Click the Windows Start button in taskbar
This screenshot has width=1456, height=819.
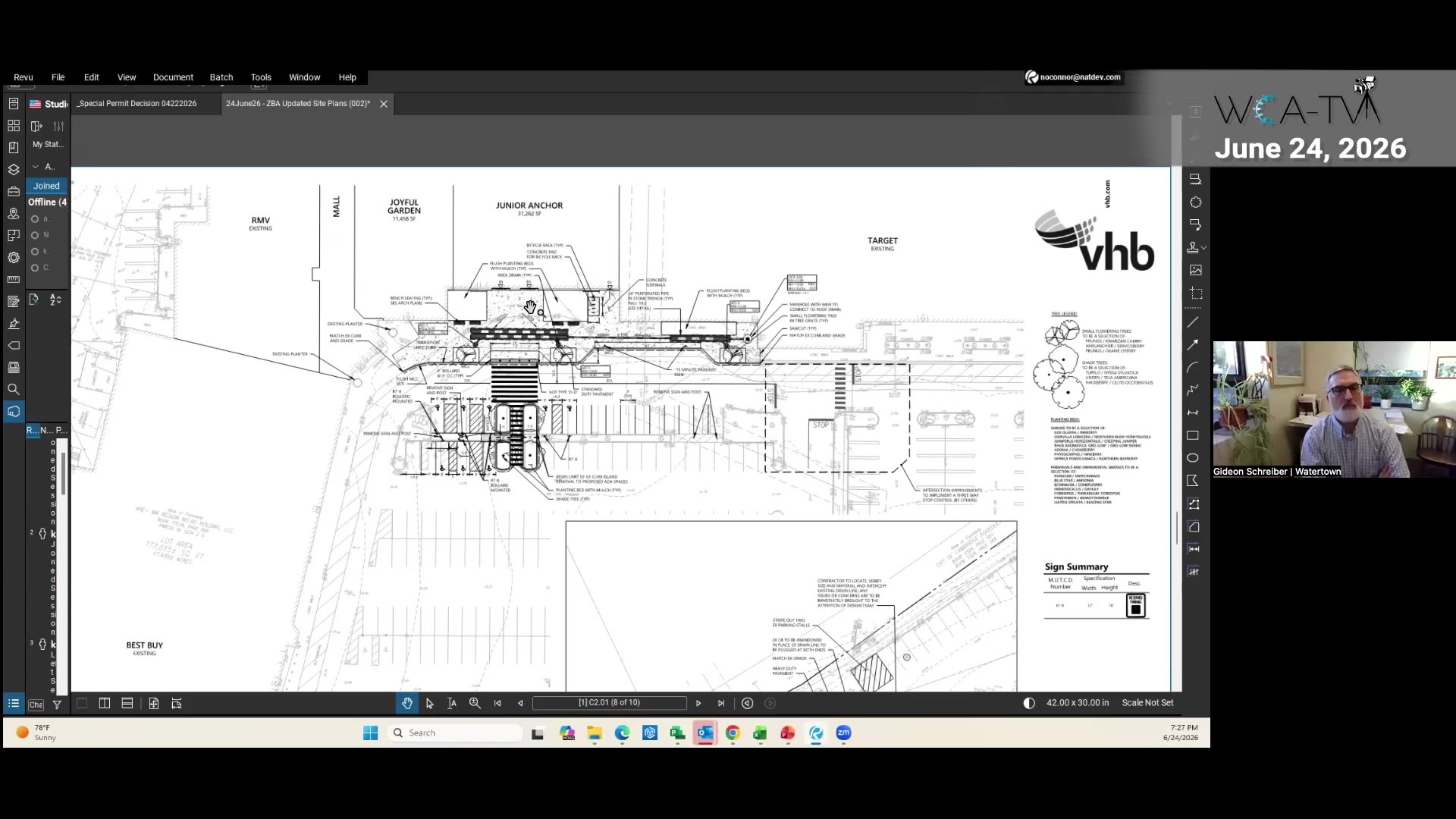pos(370,733)
